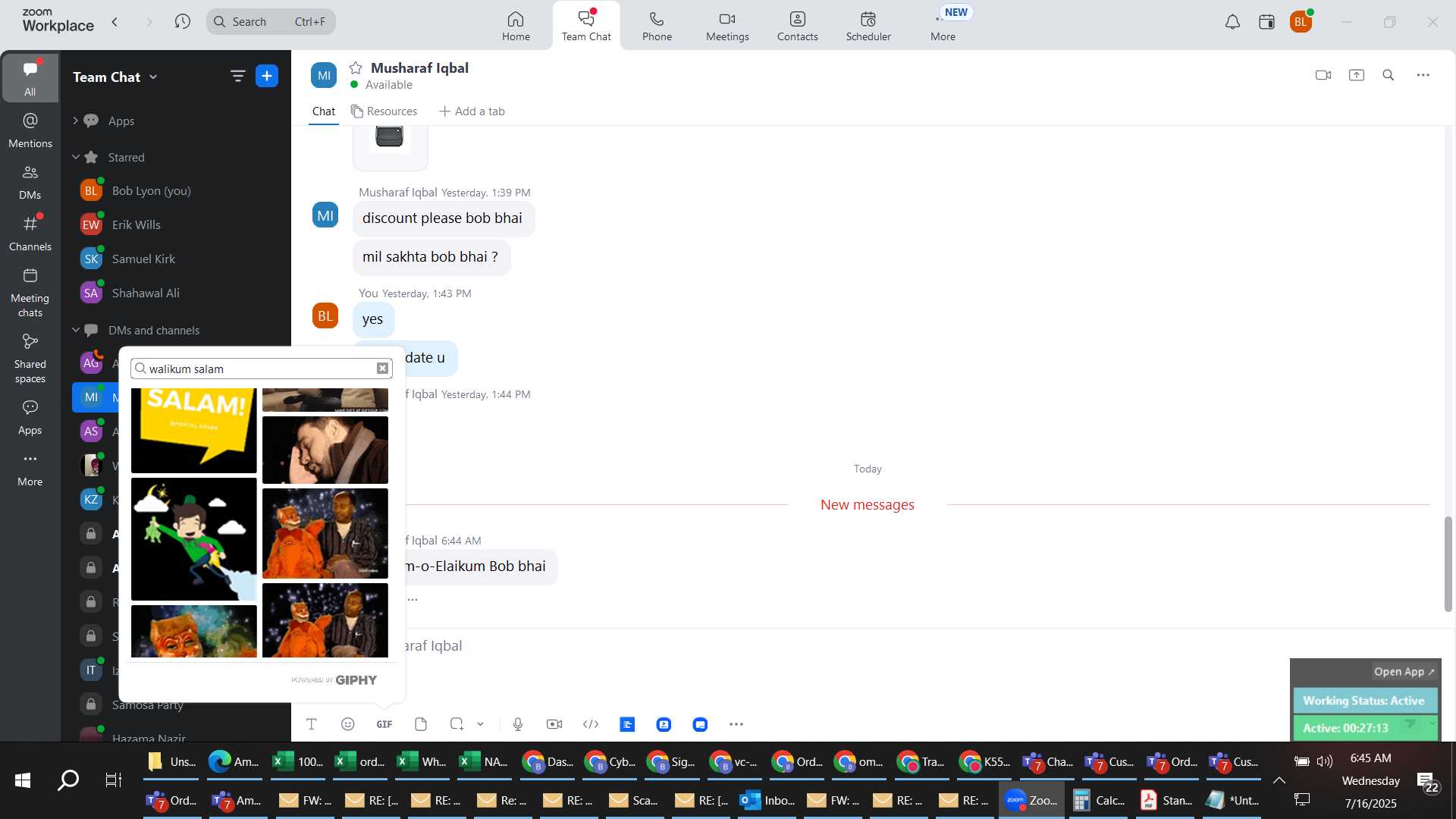Search within this chat using magnifier icon
The image size is (1456, 819).
[x=1389, y=75]
